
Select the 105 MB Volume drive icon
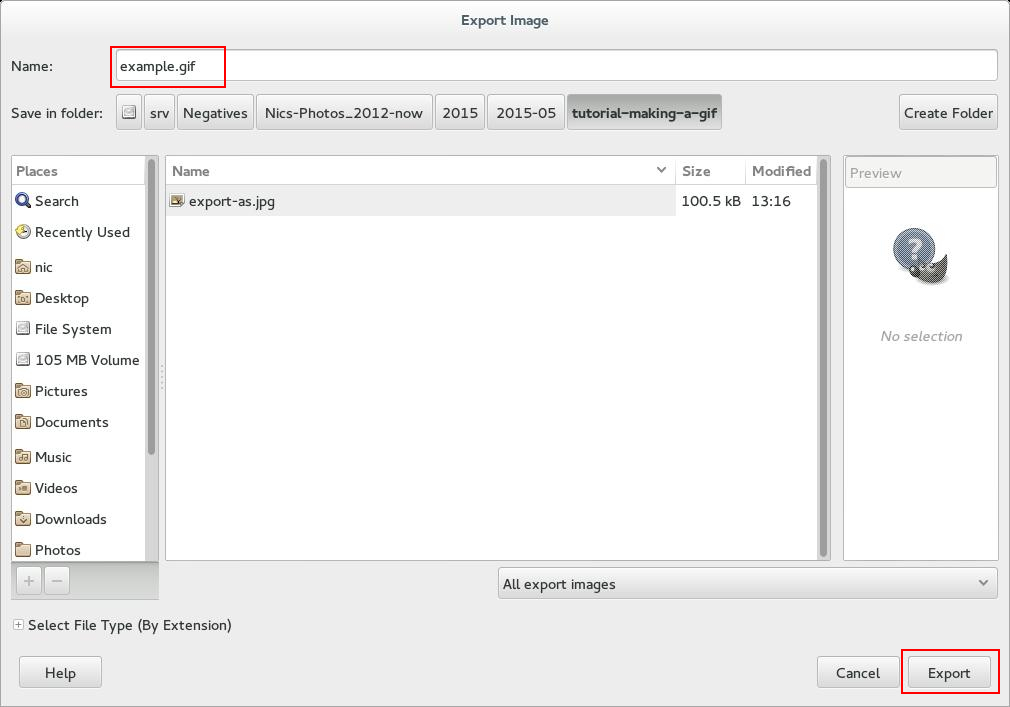24,360
